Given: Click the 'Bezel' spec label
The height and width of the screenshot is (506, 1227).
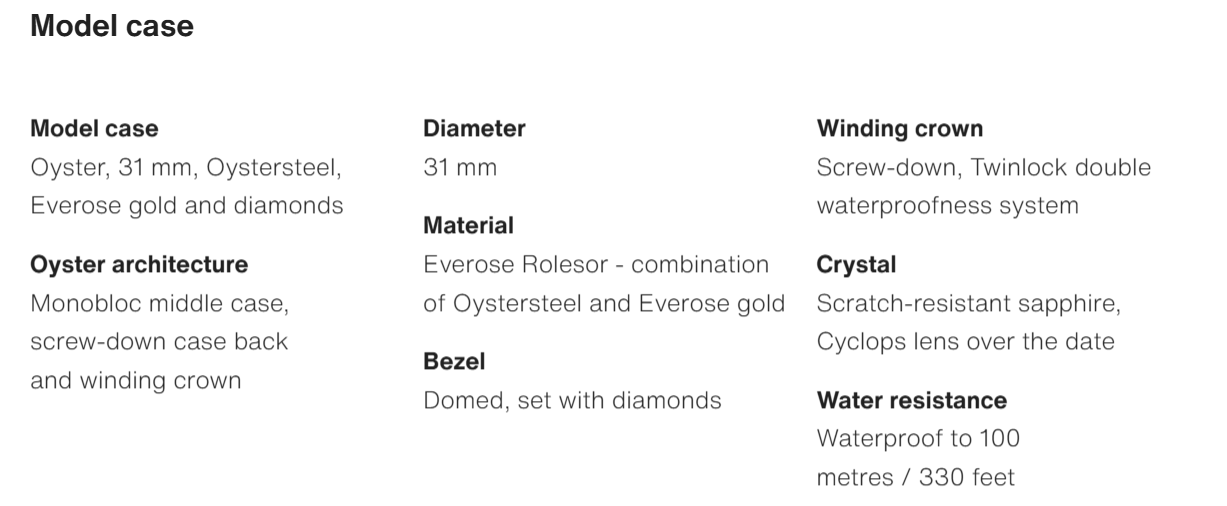Looking at the screenshot, I should tap(454, 362).
